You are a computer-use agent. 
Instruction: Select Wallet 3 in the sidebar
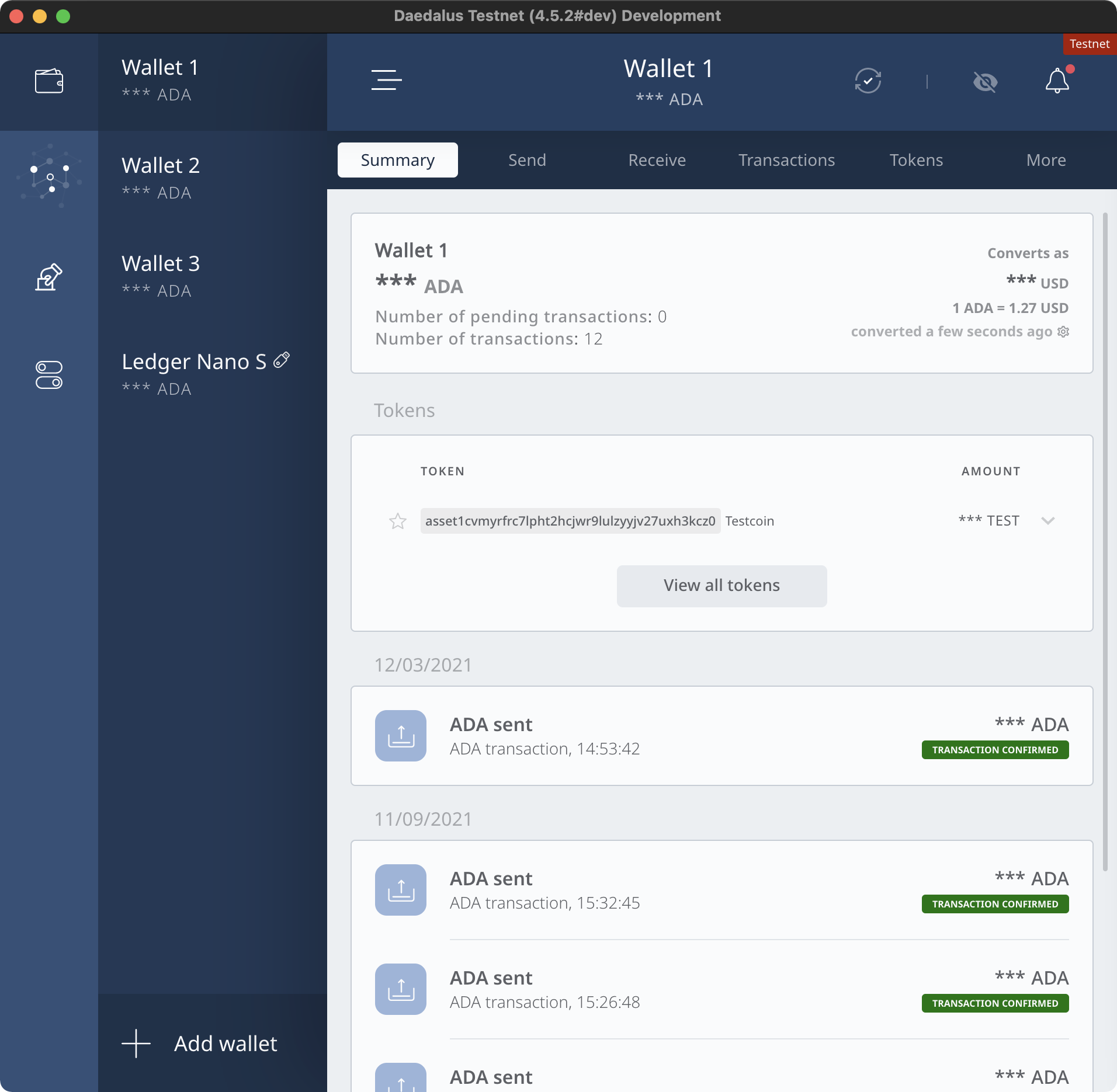(213, 277)
